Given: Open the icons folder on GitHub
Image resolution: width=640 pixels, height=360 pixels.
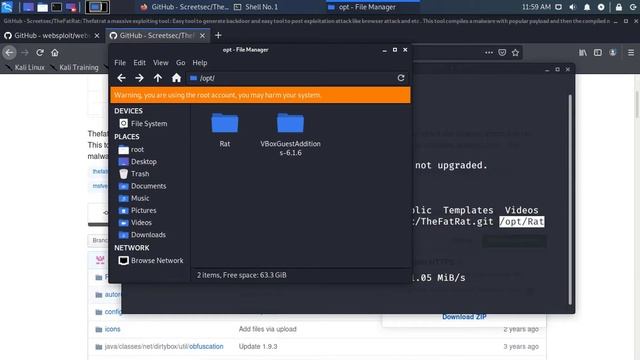Looking at the screenshot, I should point(112,329).
